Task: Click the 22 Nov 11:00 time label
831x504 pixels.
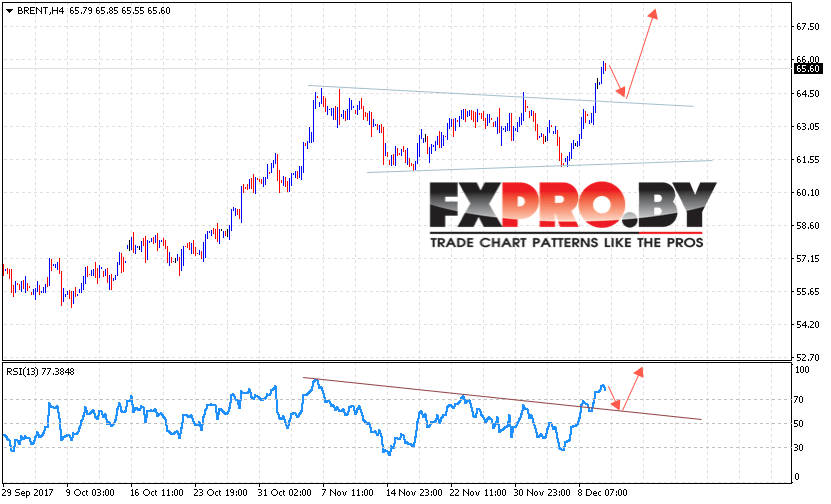Action: (478, 493)
